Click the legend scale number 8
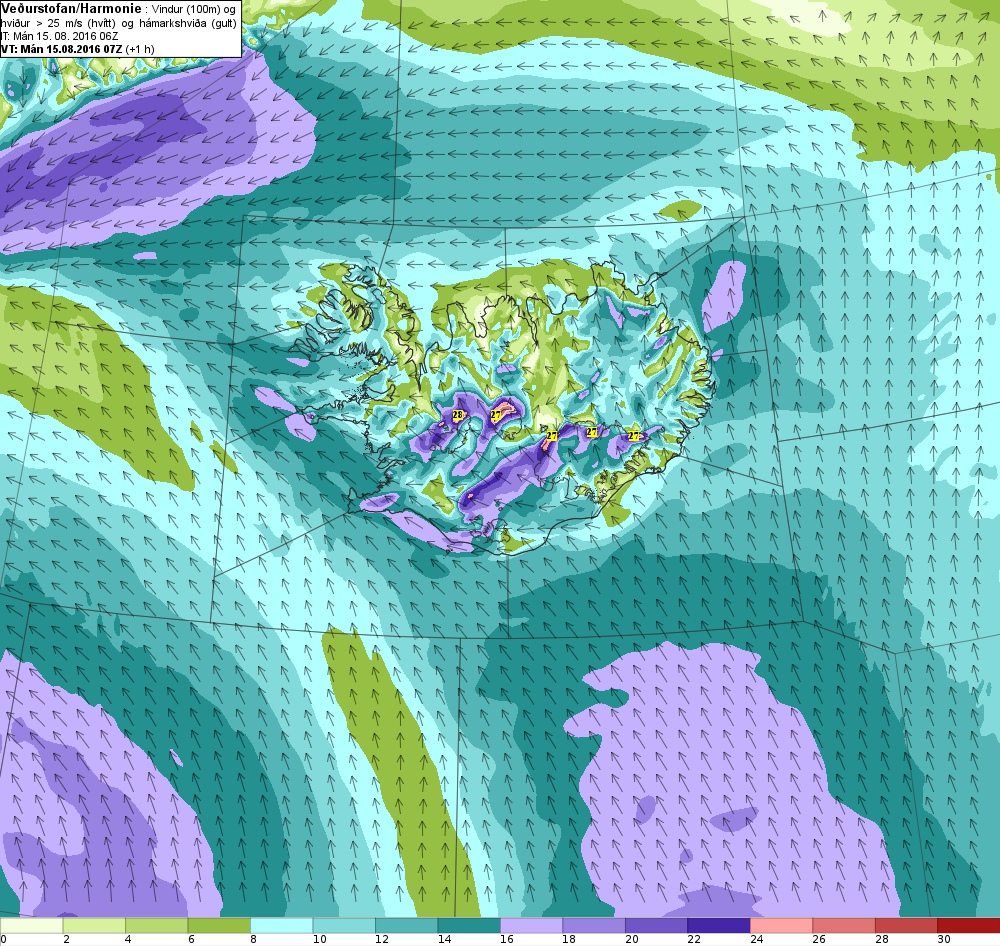Screen dimensions: 1000x946 (x=253, y=939)
